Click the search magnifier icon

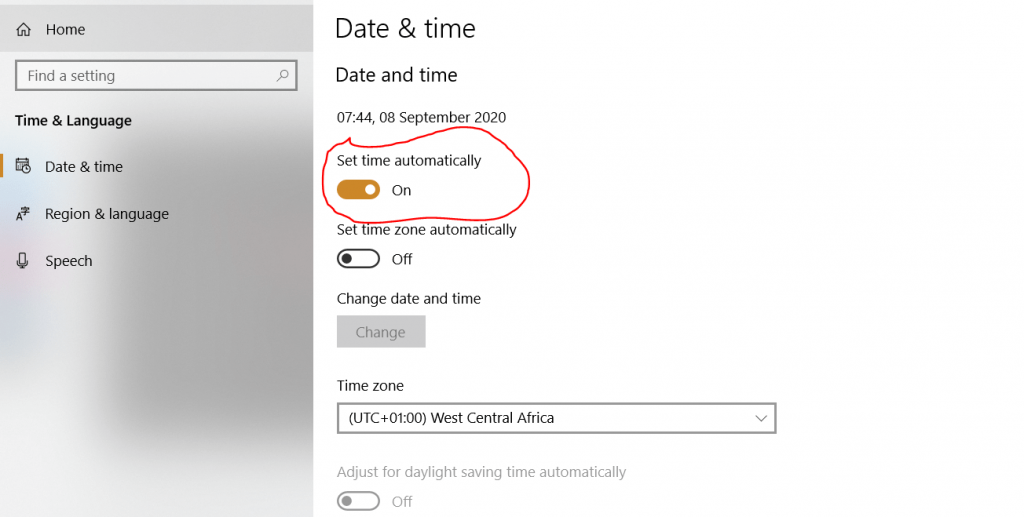[282, 76]
